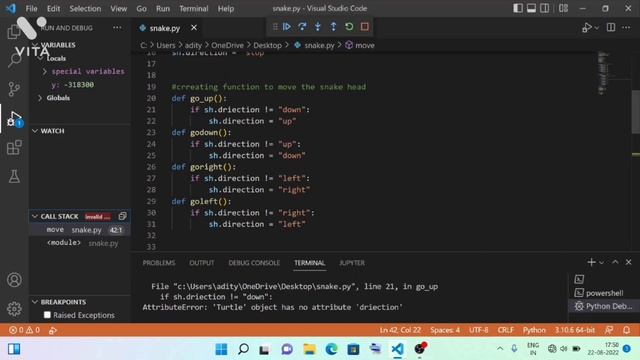Open the Selection menu

click(x=85, y=8)
